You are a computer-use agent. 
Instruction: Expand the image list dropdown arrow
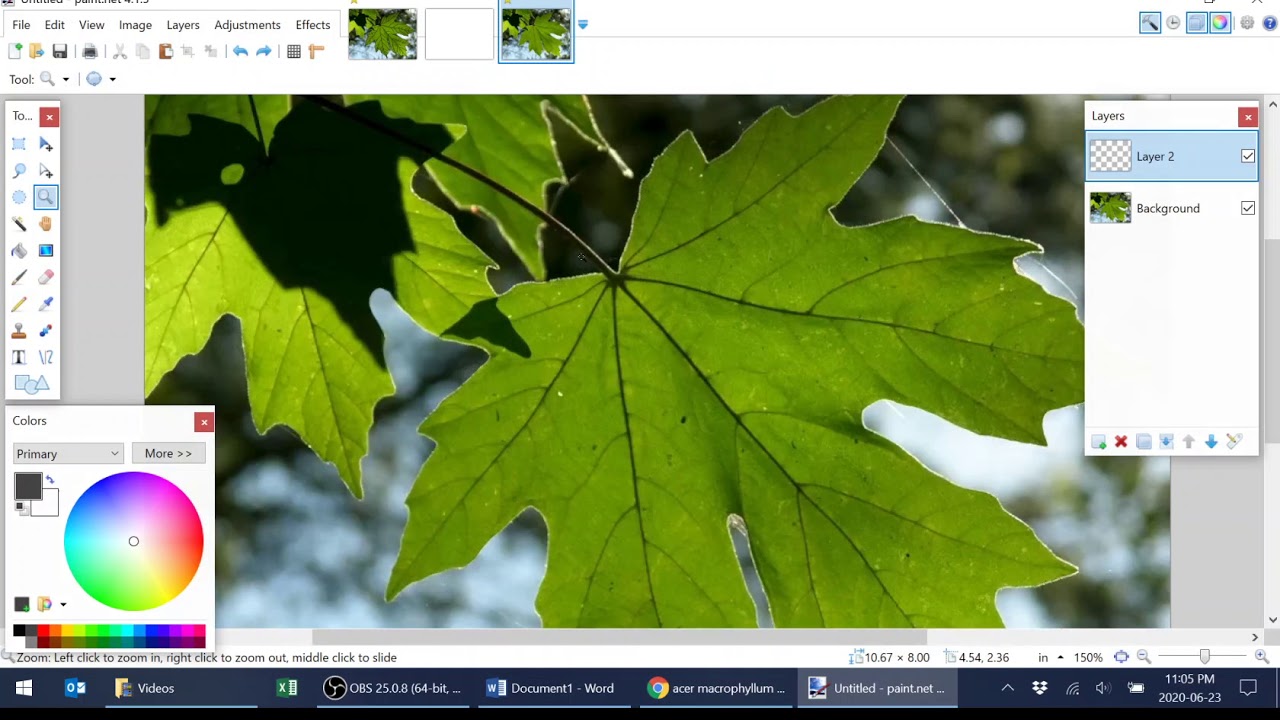pos(583,25)
